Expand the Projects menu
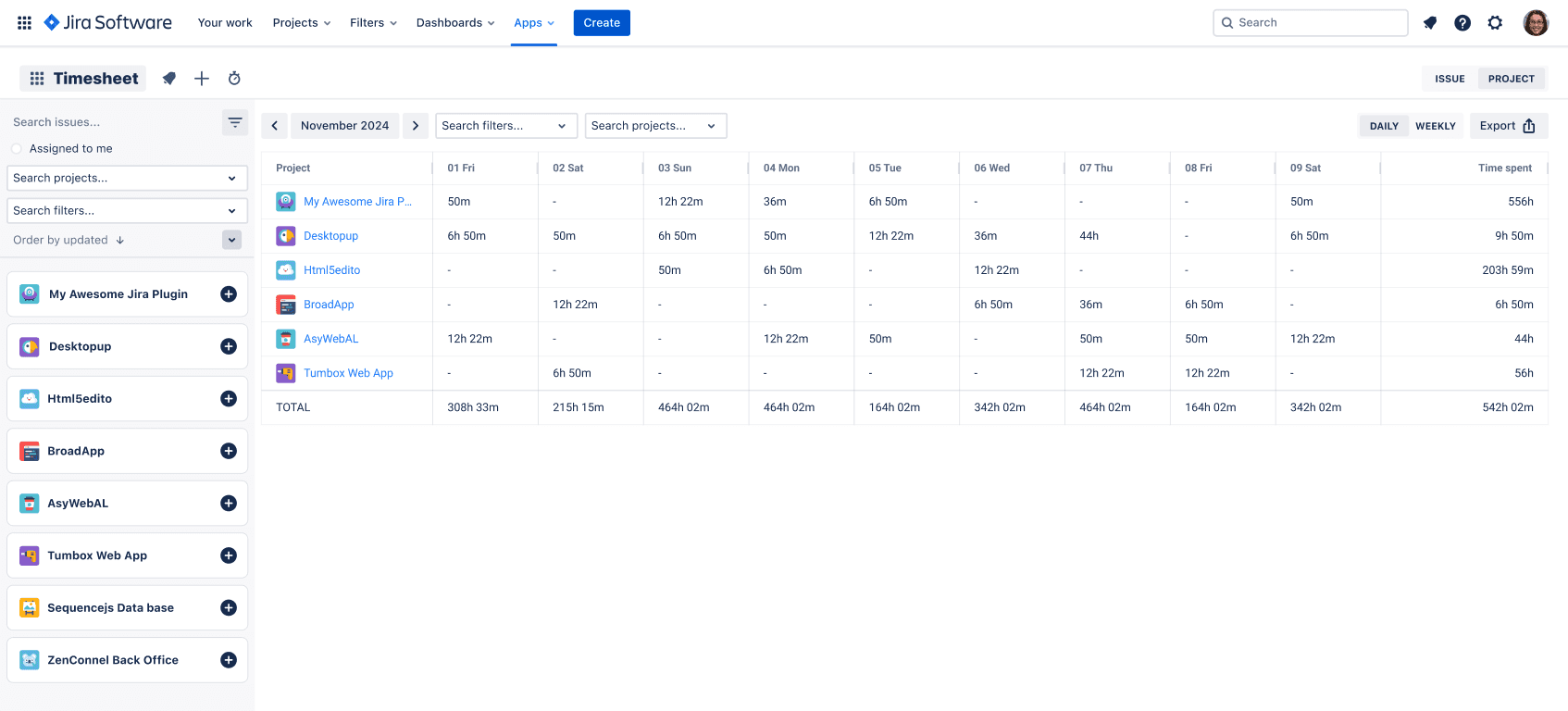1568x711 pixels. (x=302, y=23)
